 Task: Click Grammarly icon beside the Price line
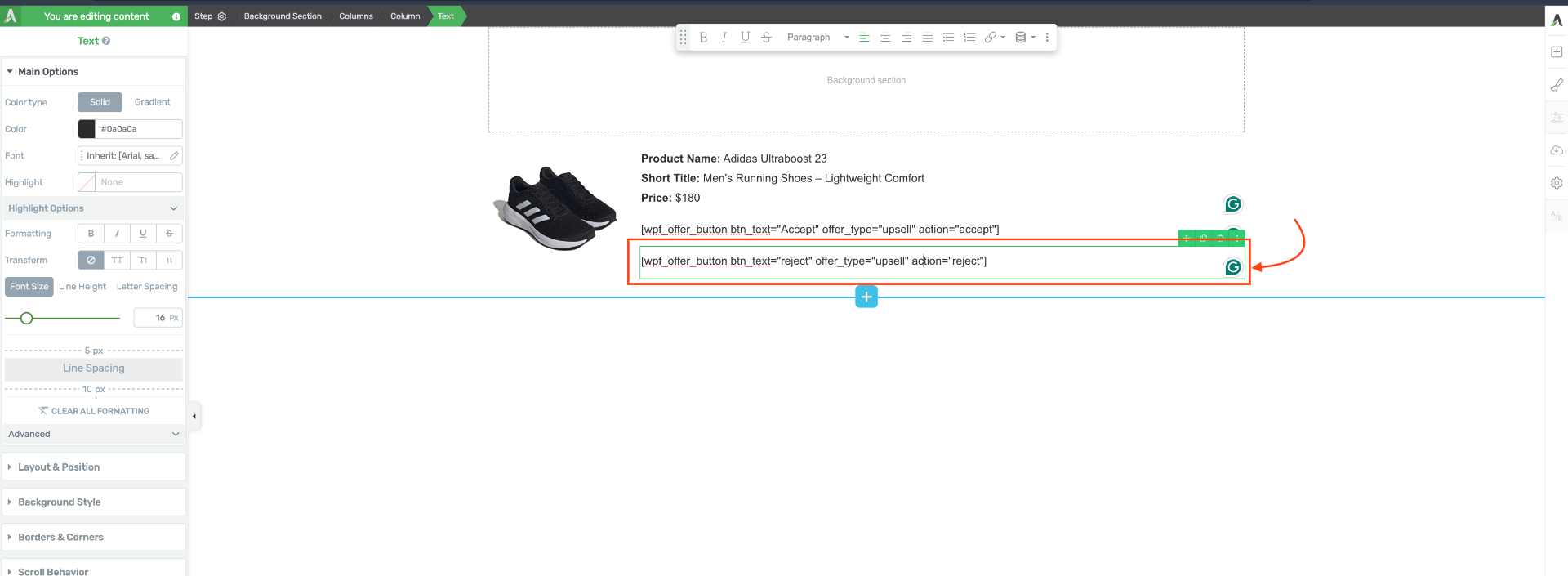1233,204
